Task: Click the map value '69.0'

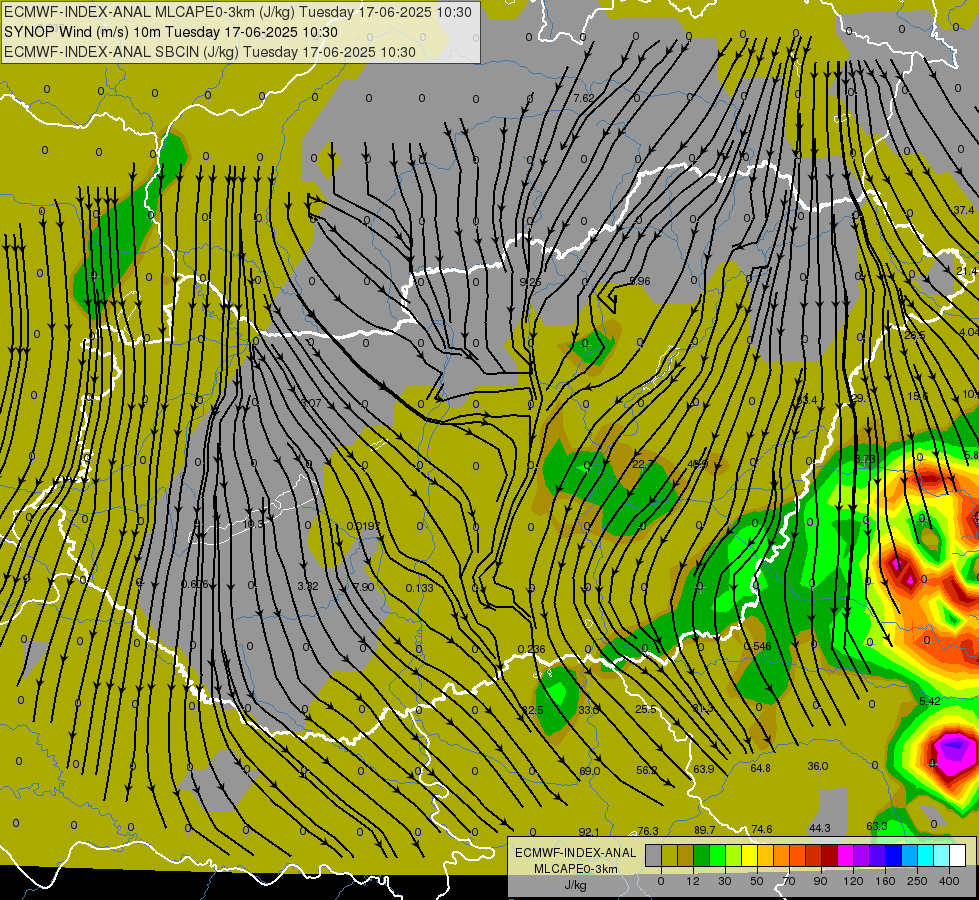Action: (589, 771)
